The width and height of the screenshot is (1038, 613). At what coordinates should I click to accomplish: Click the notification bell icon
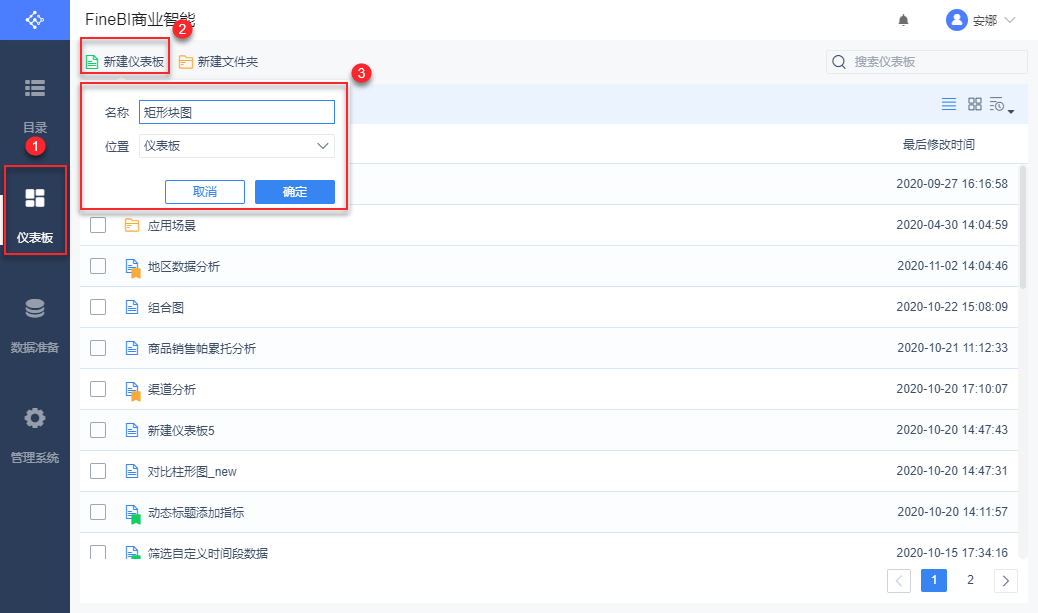(x=904, y=20)
